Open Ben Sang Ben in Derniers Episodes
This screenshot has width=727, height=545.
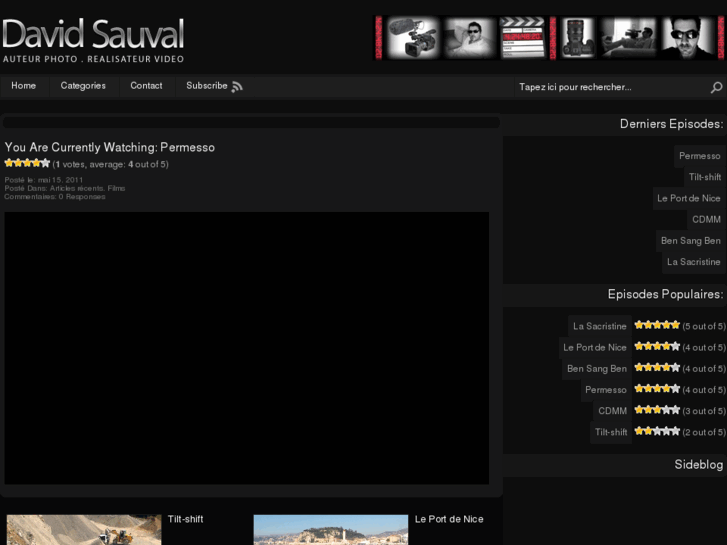[x=690, y=241]
